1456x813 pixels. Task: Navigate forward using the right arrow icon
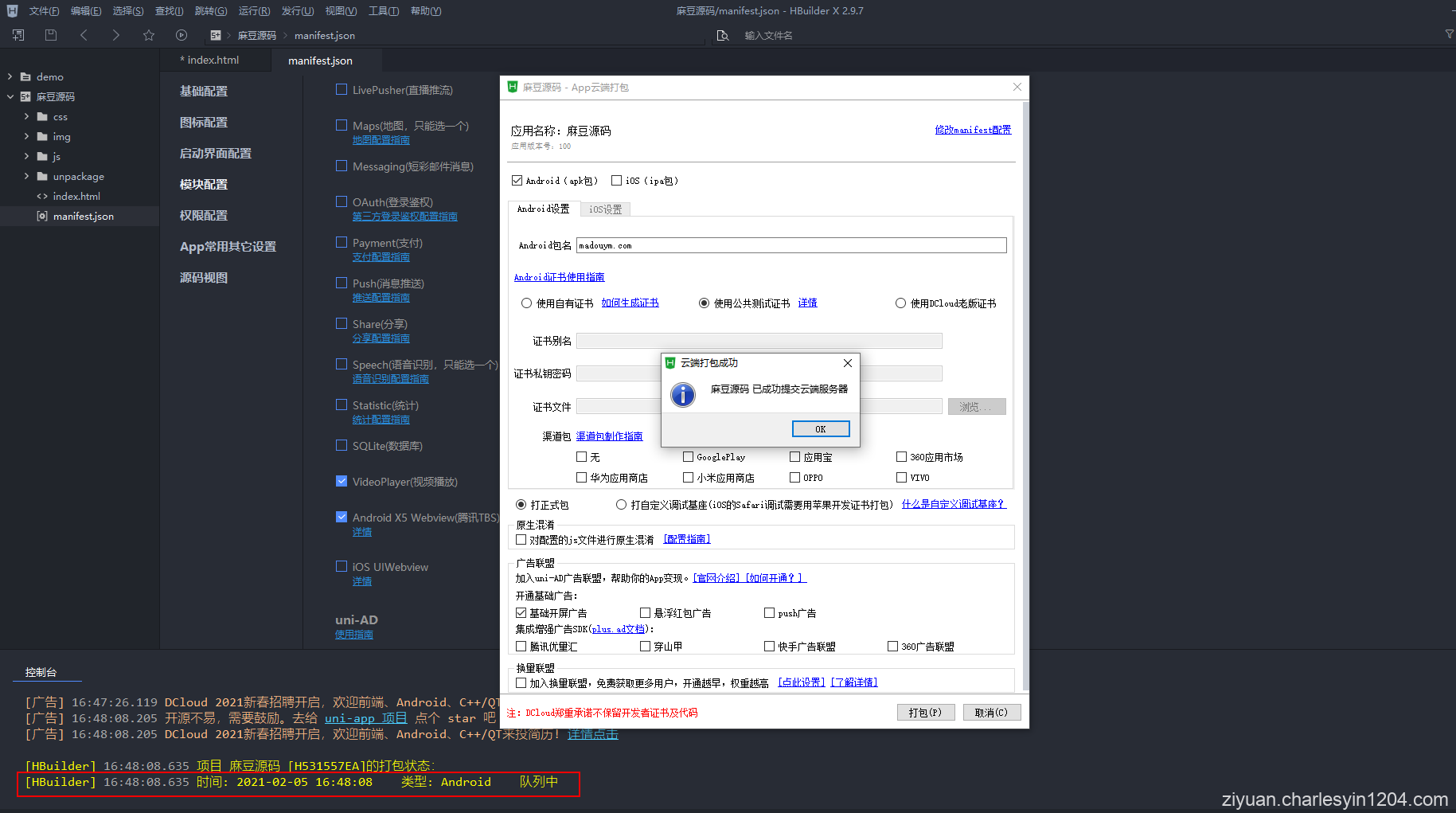115,35
